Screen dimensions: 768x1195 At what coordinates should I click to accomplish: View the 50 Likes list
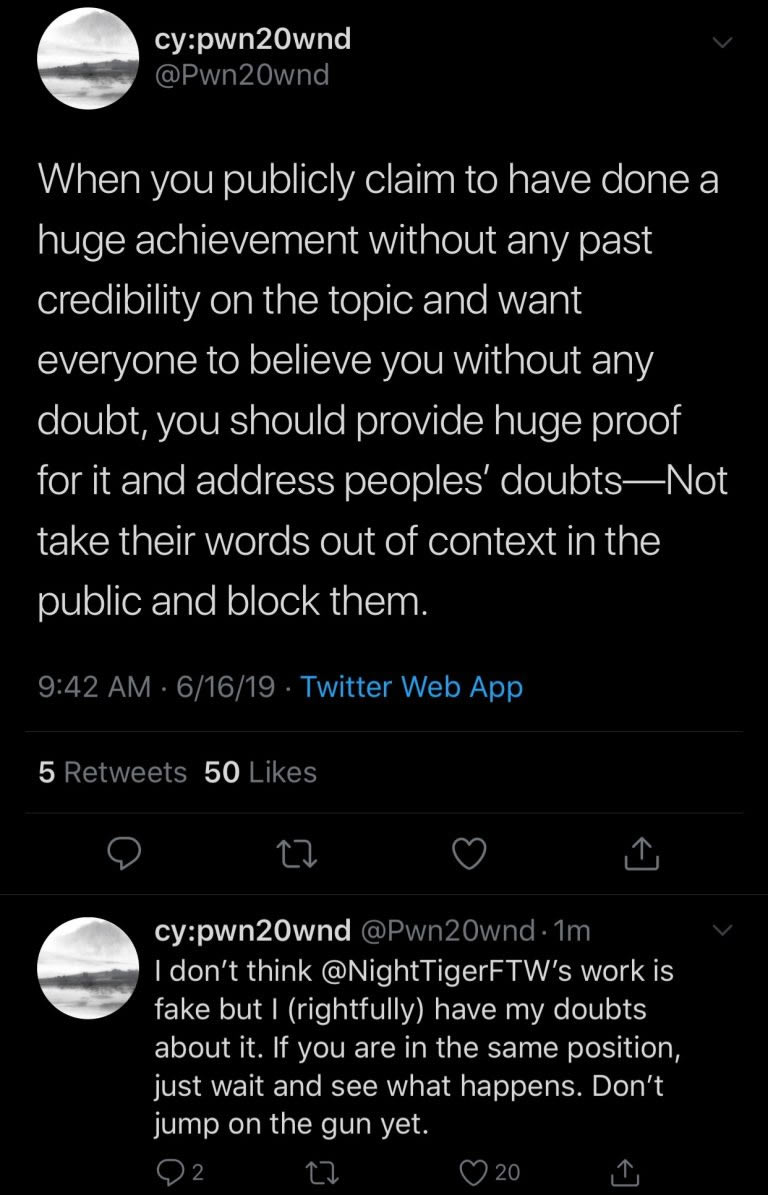coord(260,772)
